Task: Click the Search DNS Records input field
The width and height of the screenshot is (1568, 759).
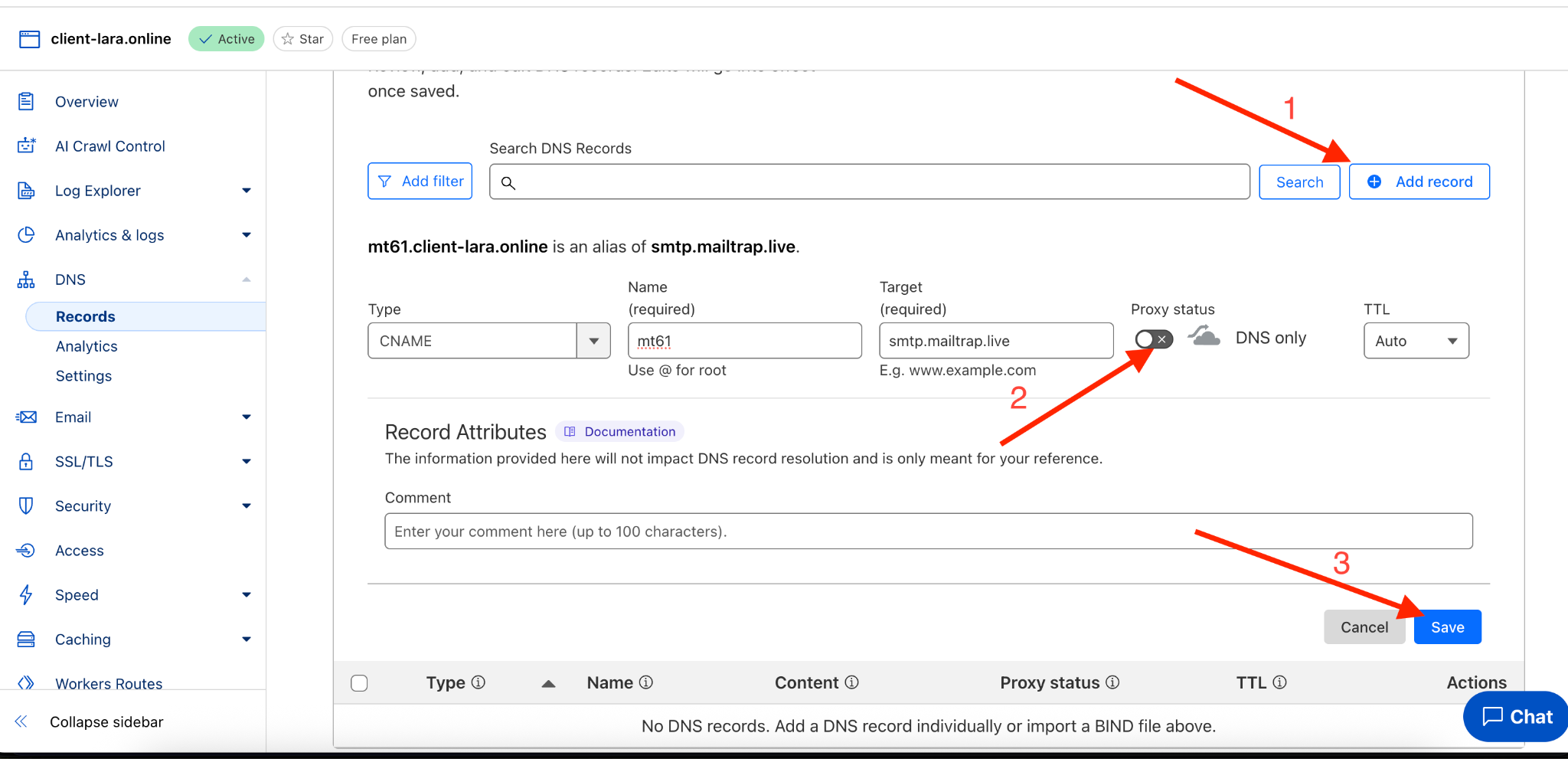Action: tap(869, 182)
